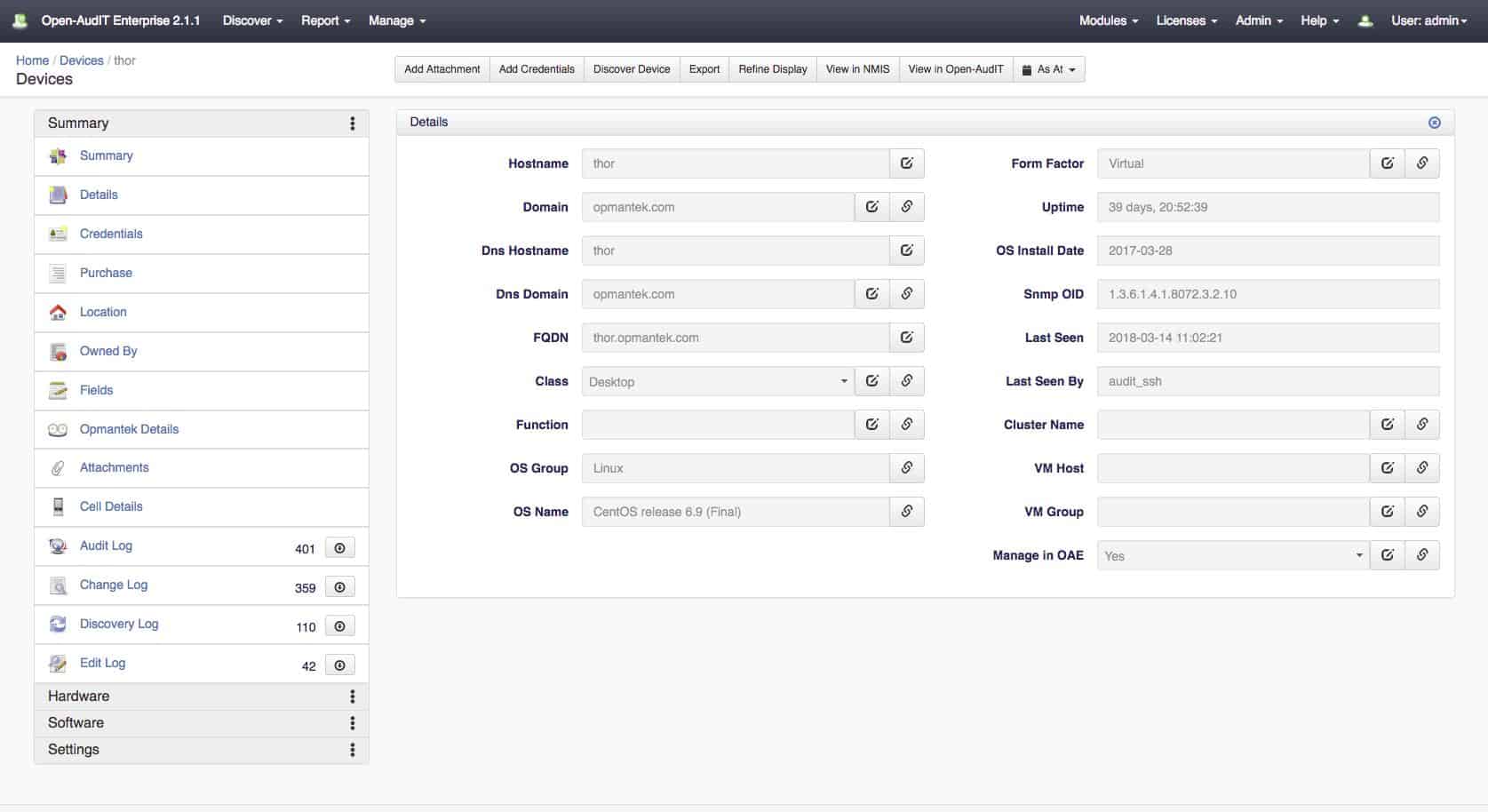This screenshot has width=1488, height=812.
Task: Open the Report menu
Action: coord(325,20)
